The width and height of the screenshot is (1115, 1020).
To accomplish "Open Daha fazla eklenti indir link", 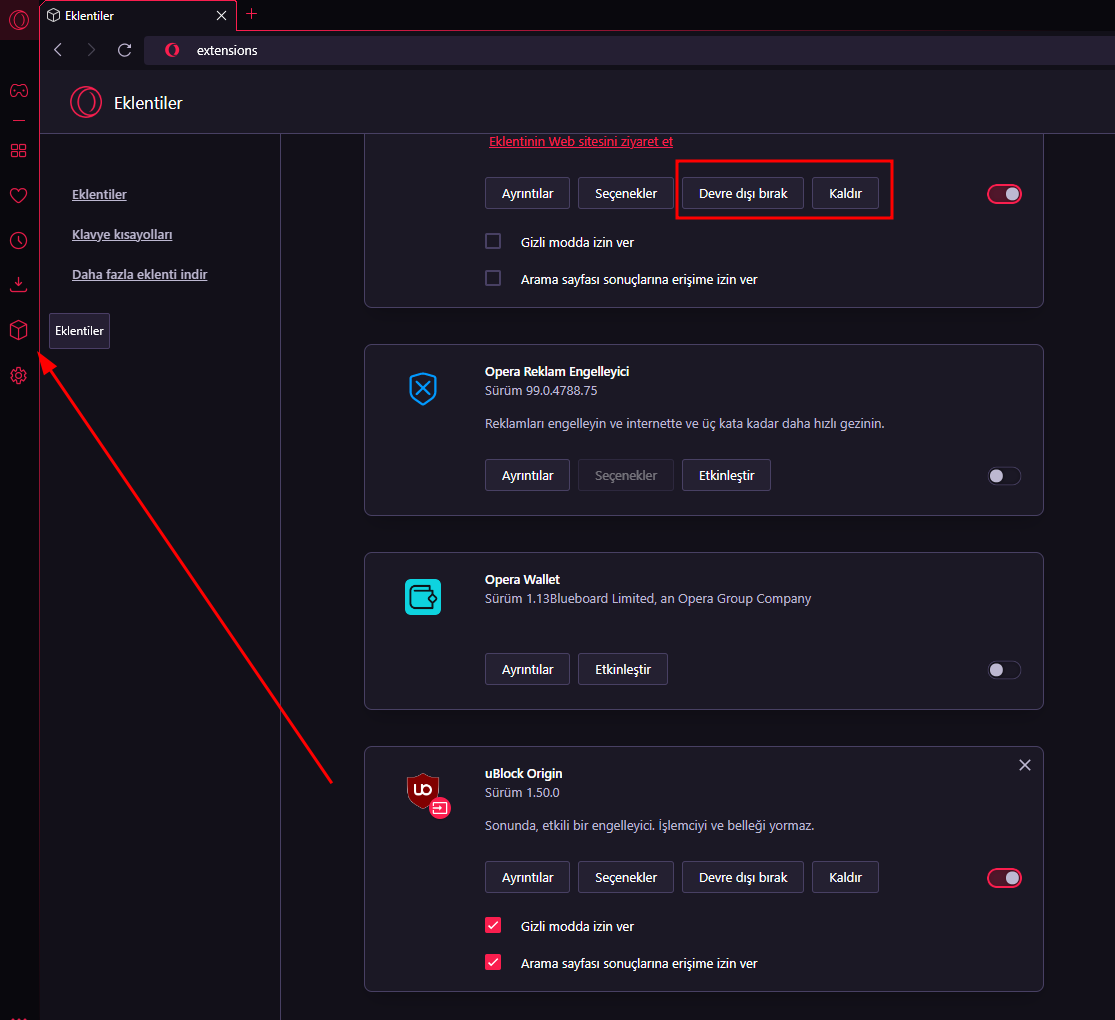I will (139, 274).
